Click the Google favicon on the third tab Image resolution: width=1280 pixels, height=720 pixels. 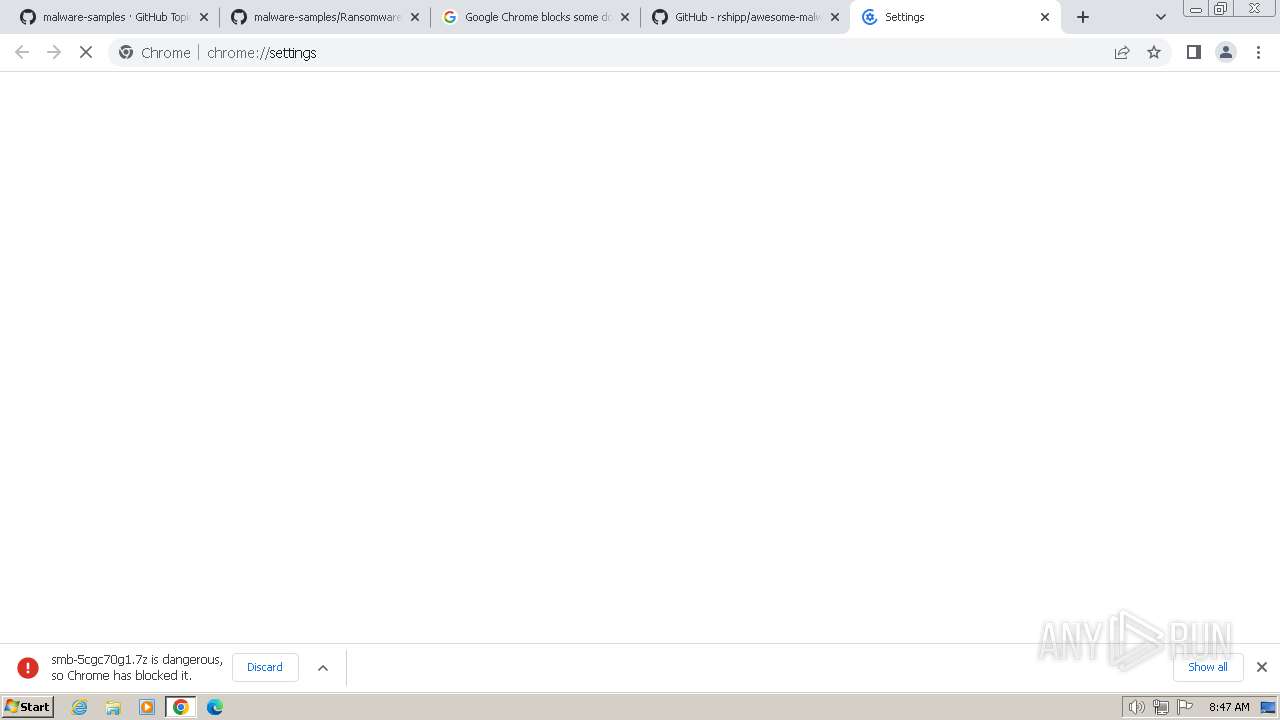point(450,17)
